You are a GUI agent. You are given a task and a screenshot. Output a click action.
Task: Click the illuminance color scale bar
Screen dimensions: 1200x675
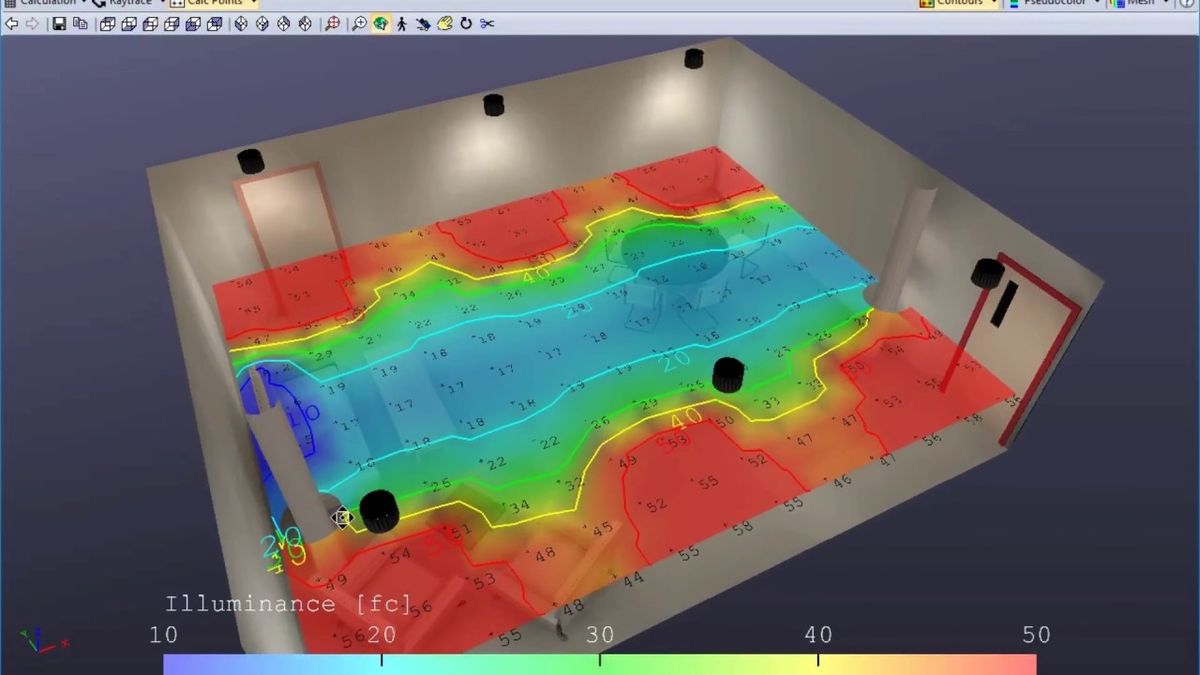(600, 665)
